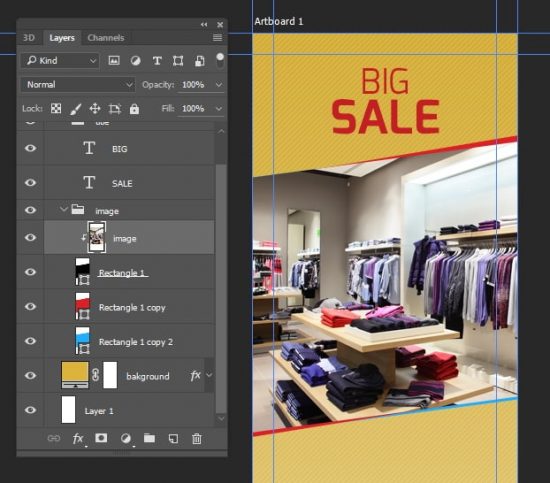Add layer mask icon

101,438
